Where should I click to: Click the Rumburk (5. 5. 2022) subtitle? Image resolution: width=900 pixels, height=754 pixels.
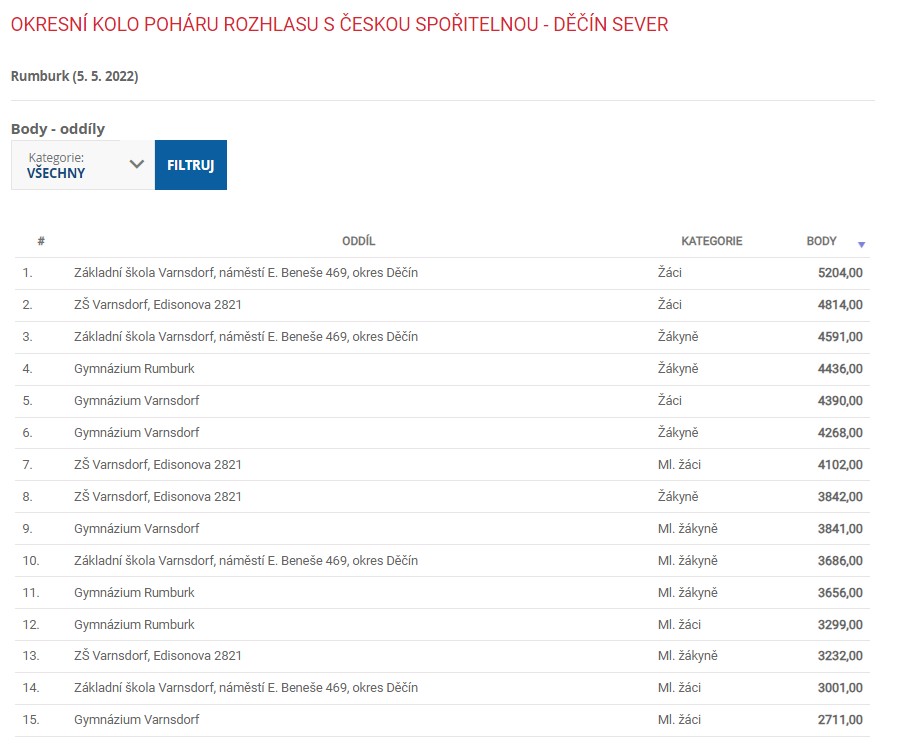click(x=74, y=77)
